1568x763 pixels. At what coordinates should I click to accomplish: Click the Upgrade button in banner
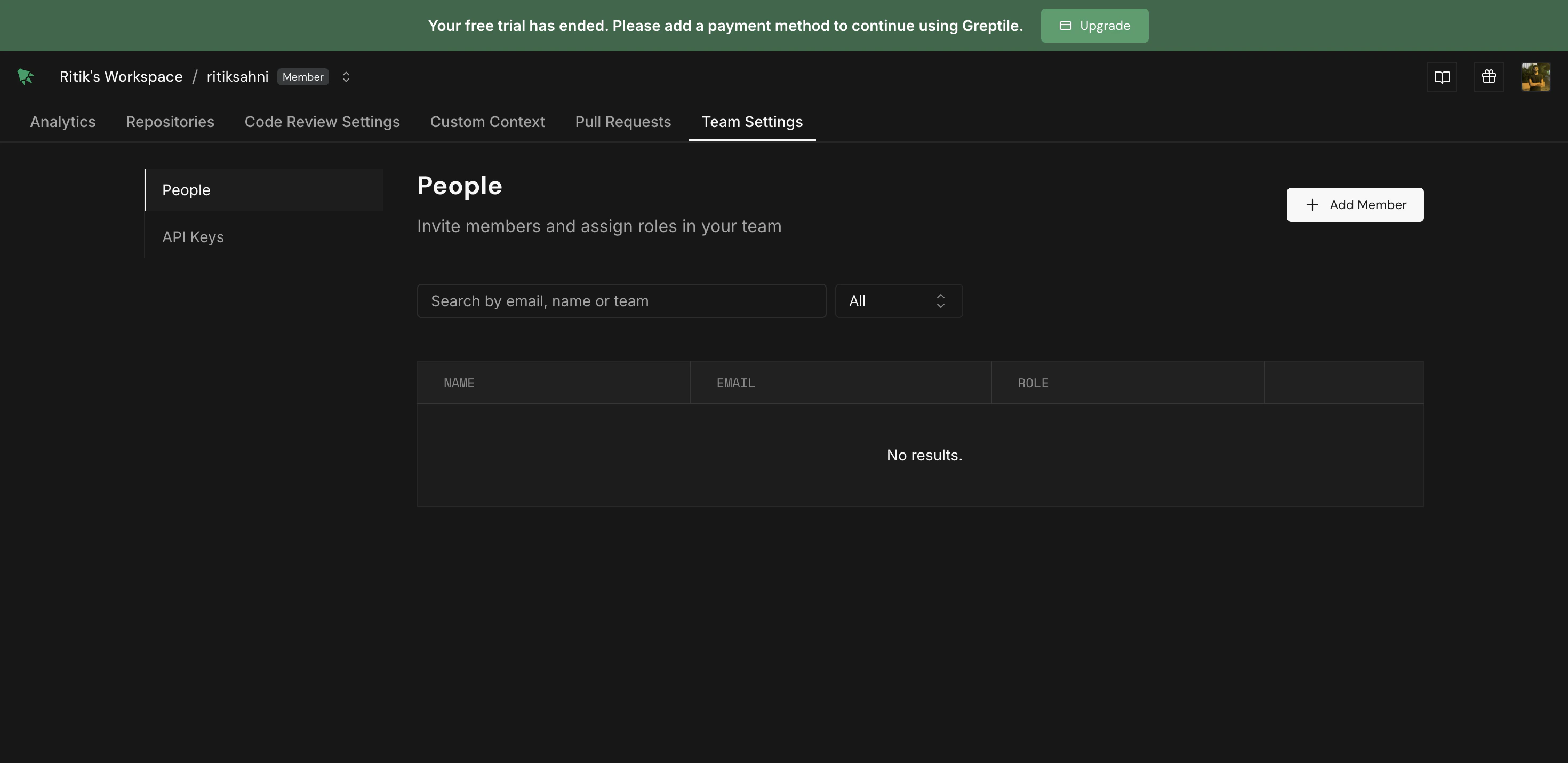[1094, 26]
